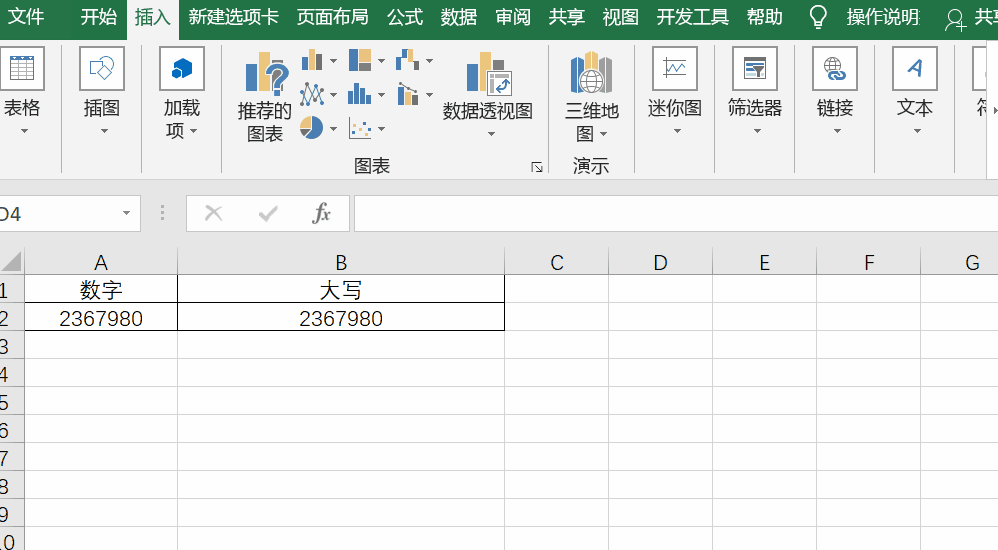Select column A header

(x=101, y=262)
